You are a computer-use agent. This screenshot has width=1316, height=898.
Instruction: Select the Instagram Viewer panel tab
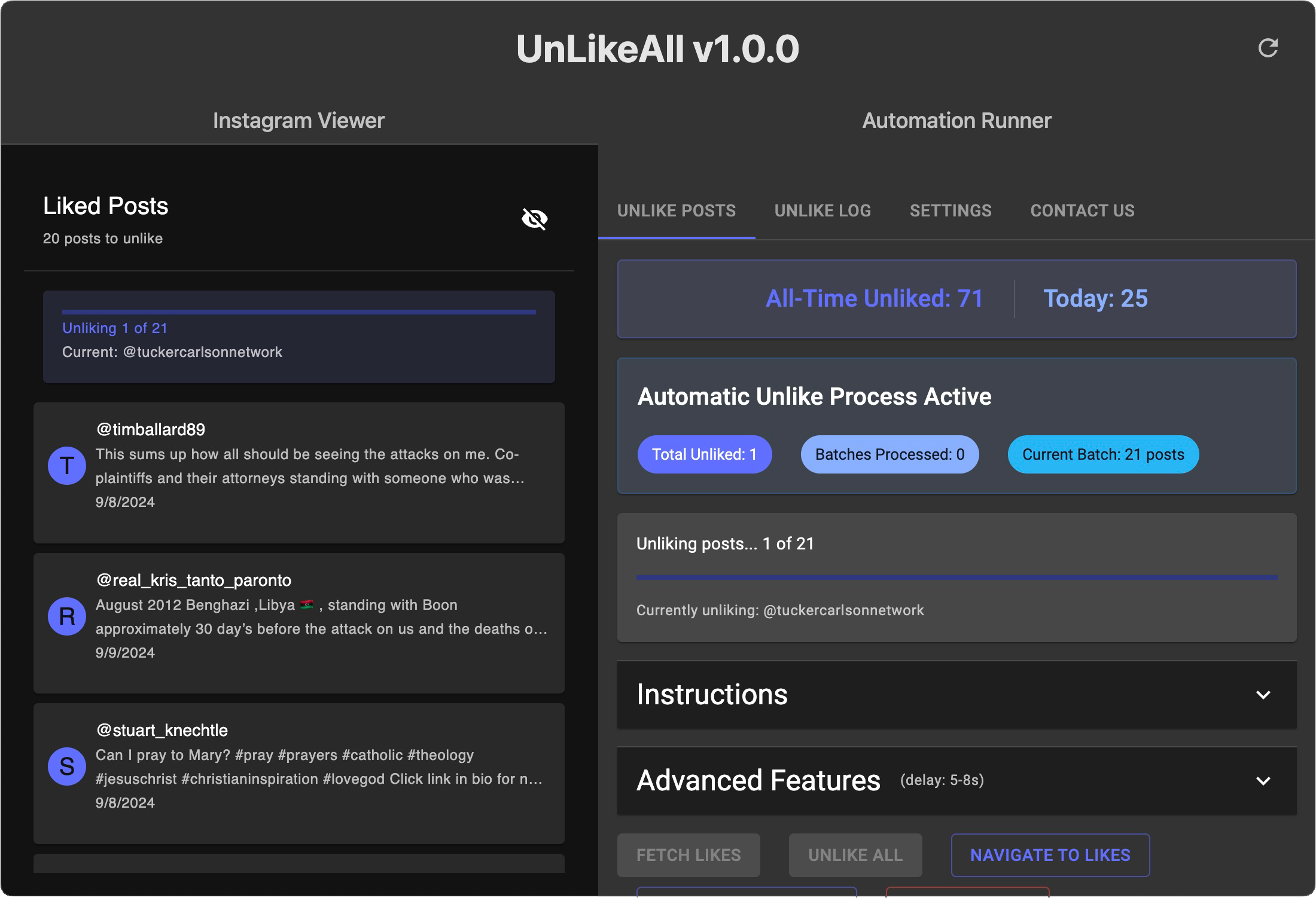point(298,121)
